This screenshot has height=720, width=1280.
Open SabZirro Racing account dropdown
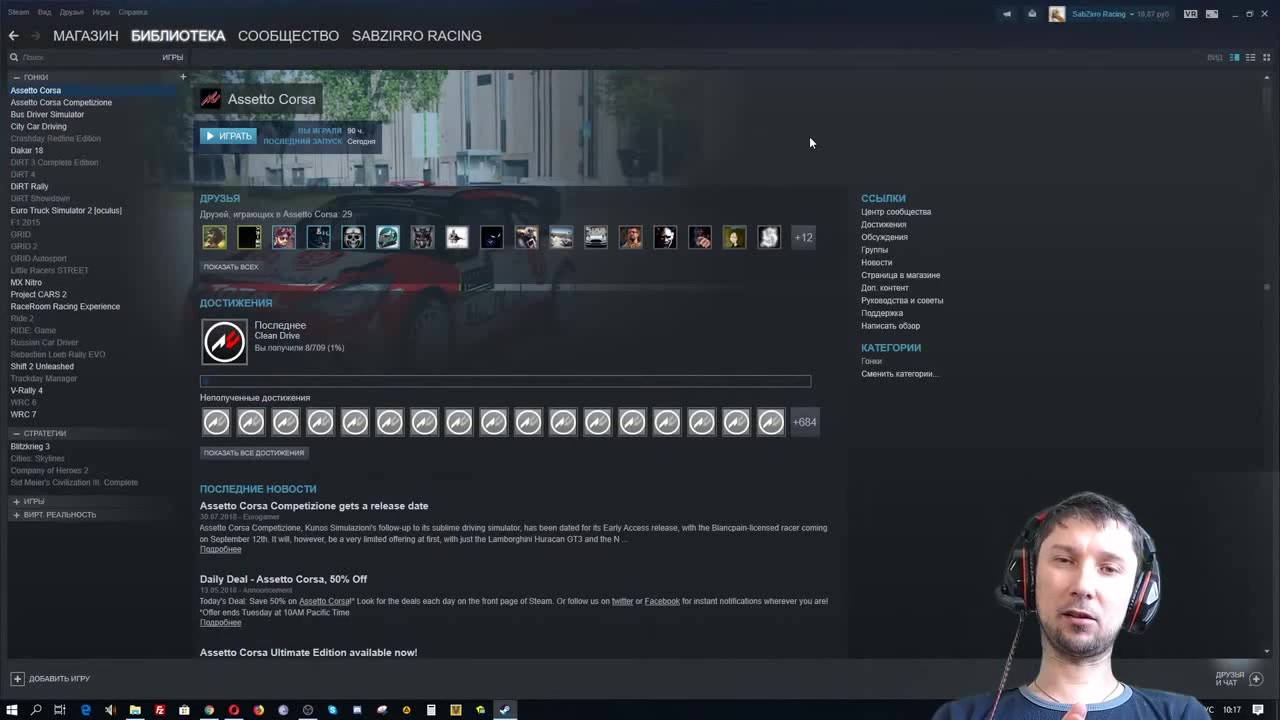(x=1103, y=14)
